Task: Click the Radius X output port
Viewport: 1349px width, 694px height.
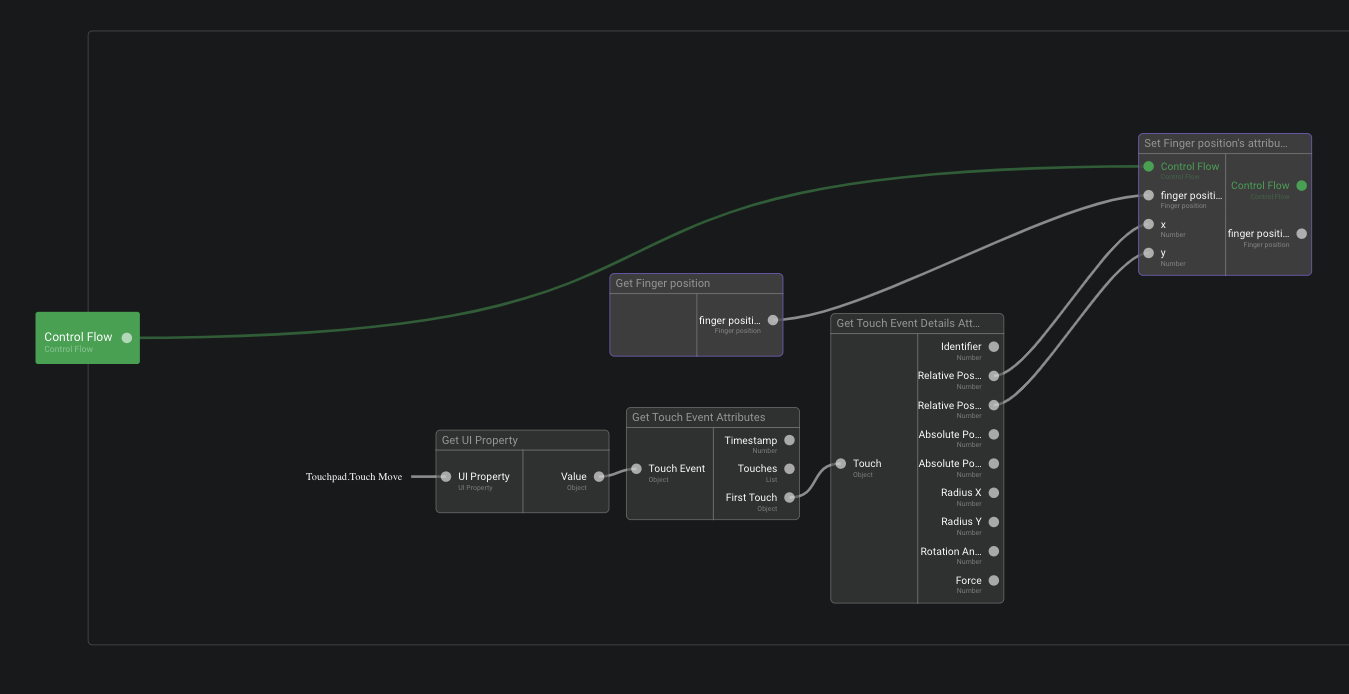Action: 993,493
